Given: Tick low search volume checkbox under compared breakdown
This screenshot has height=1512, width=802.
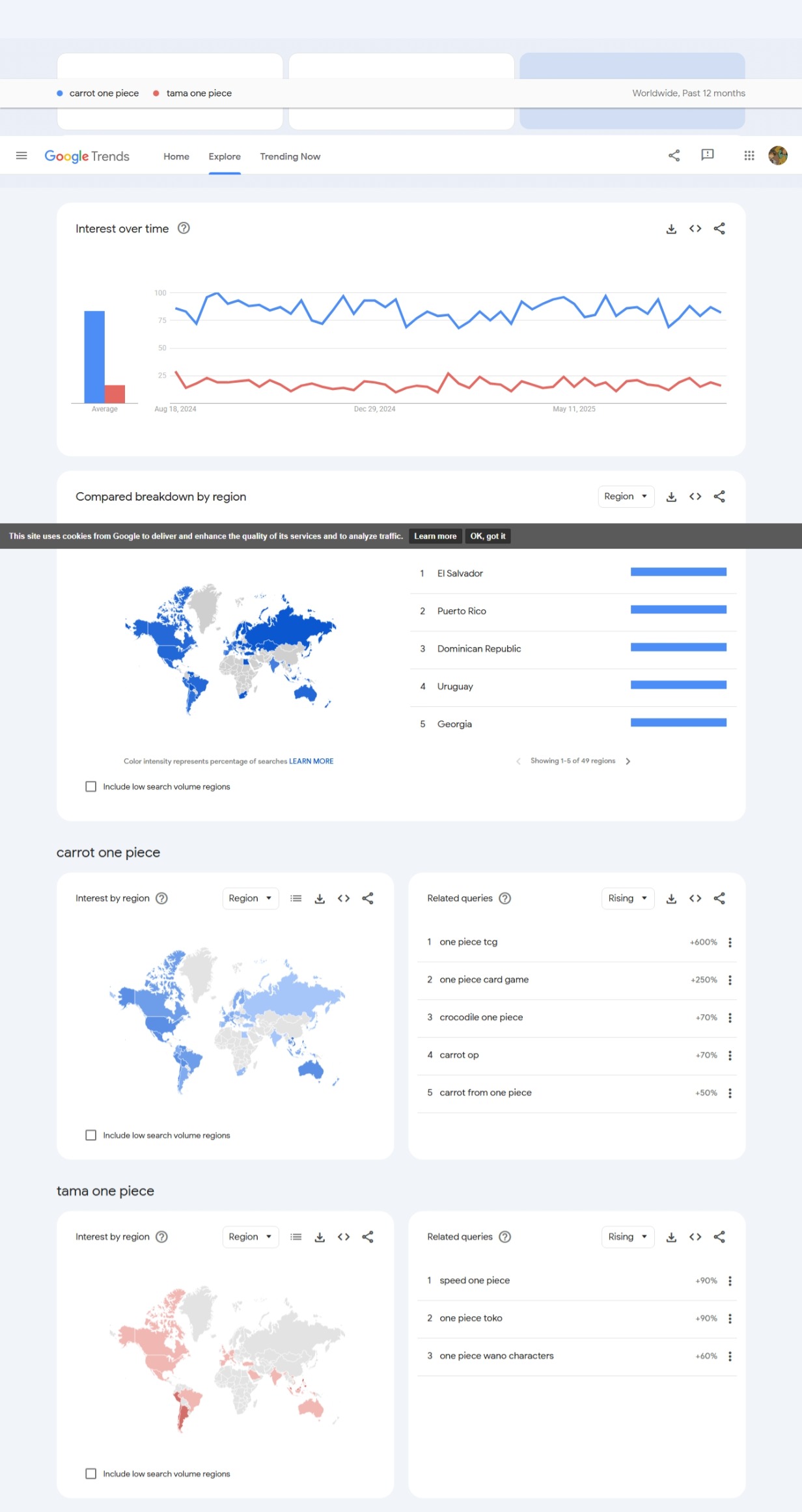Looking at the screenshot, I should coord(91,786).
